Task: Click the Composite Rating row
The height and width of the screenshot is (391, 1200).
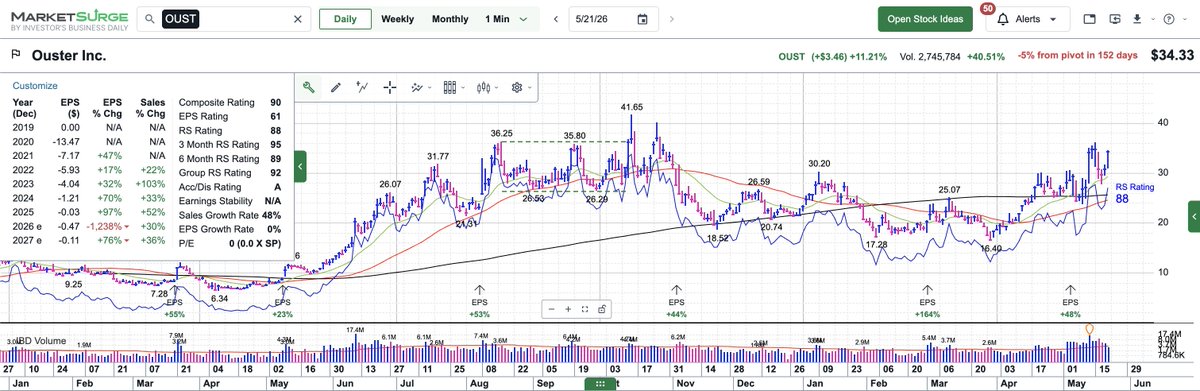Action: (x=229, y=102)
